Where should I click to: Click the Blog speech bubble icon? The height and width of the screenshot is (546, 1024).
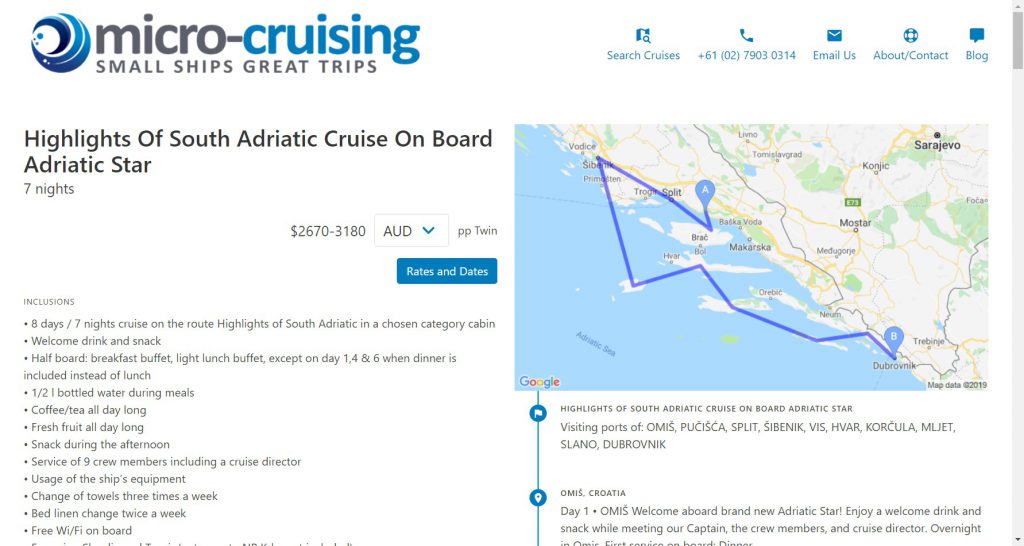976,35
